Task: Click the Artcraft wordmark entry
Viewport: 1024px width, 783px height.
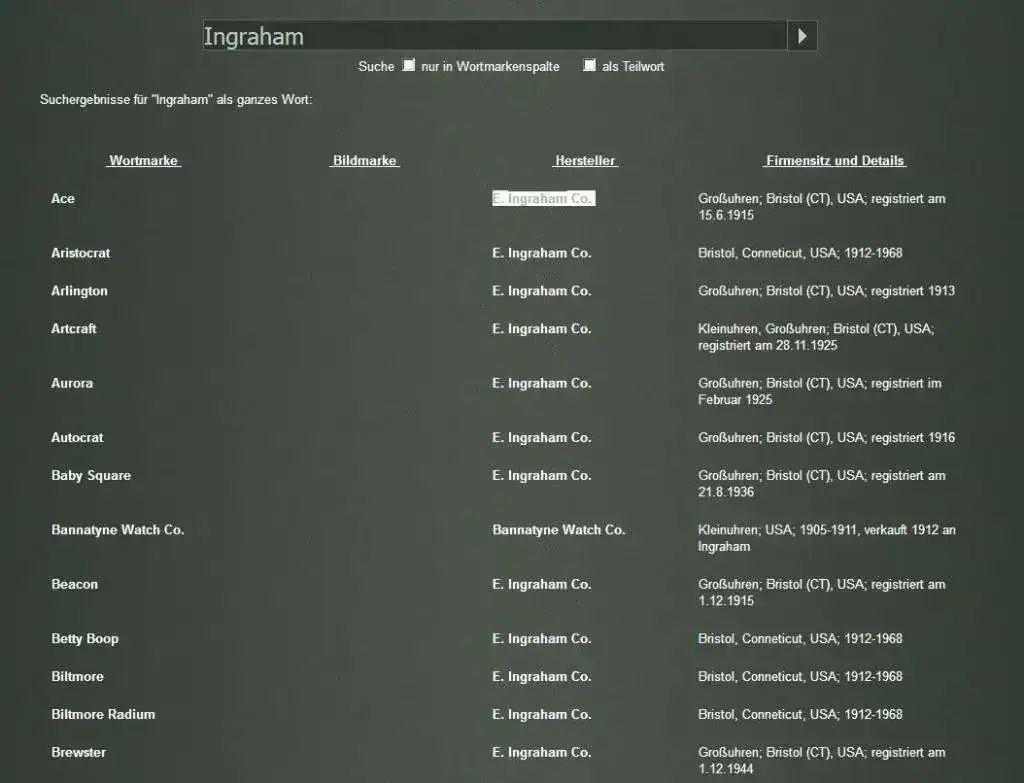Action: 74,329
